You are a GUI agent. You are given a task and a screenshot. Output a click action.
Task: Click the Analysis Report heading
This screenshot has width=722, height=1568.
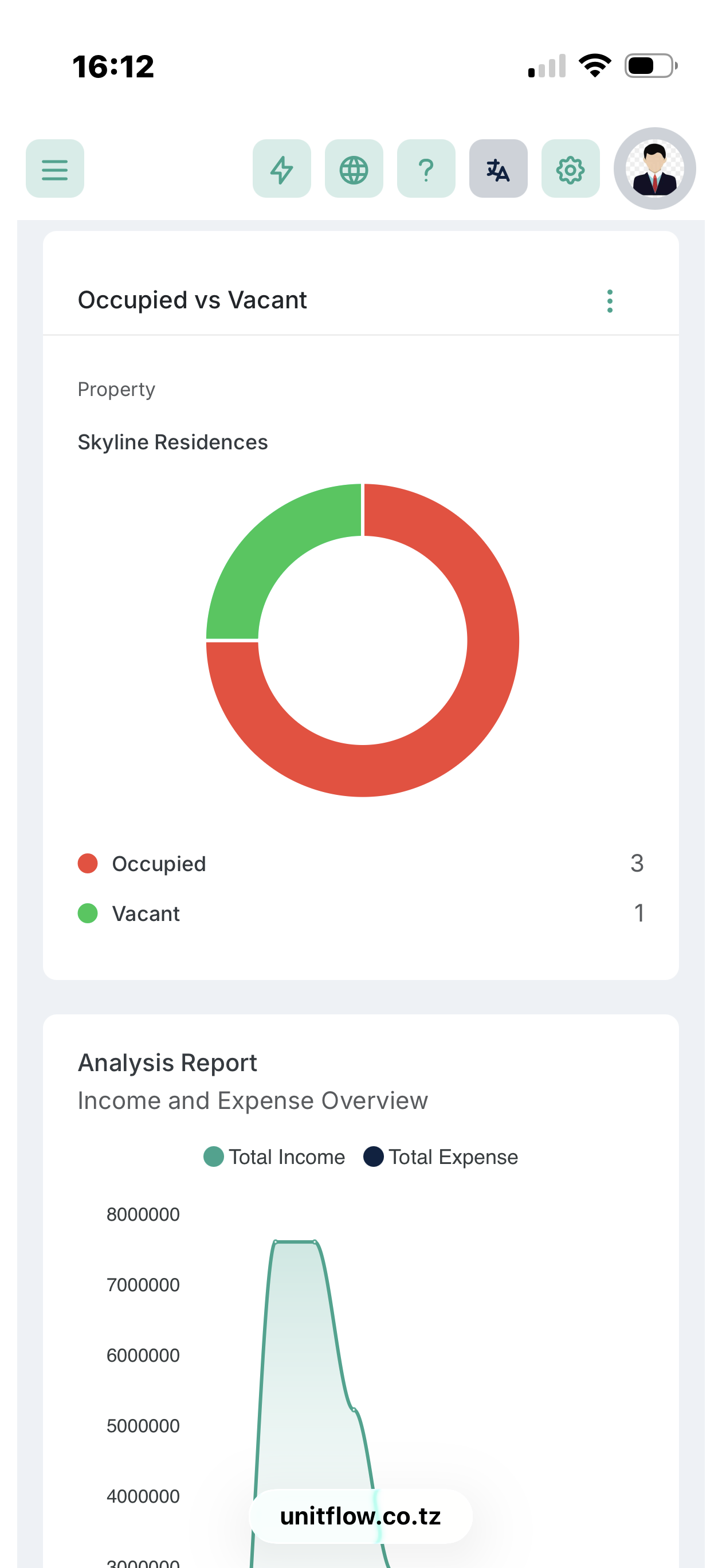(167, 1063)
